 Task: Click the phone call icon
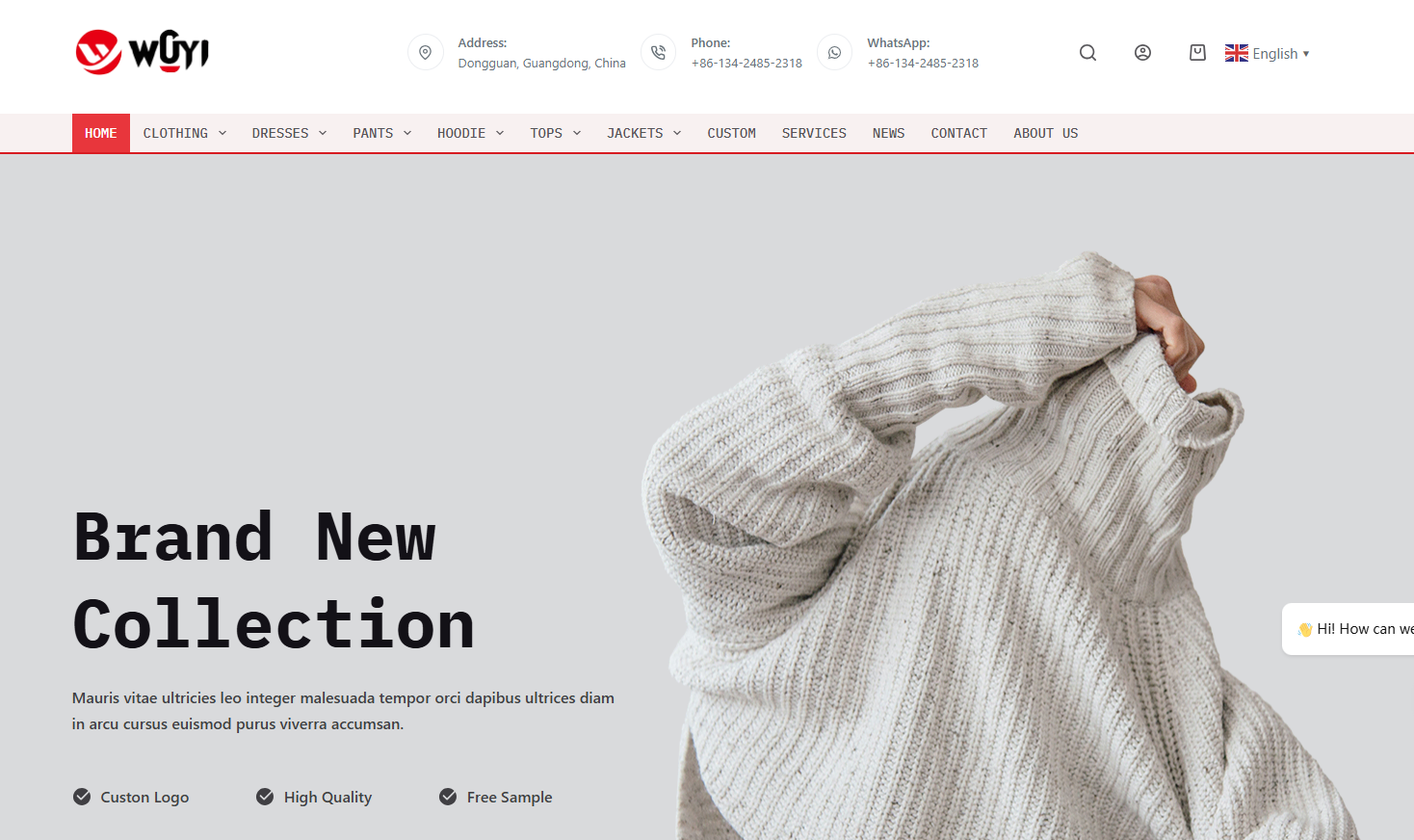pos(659,53)
